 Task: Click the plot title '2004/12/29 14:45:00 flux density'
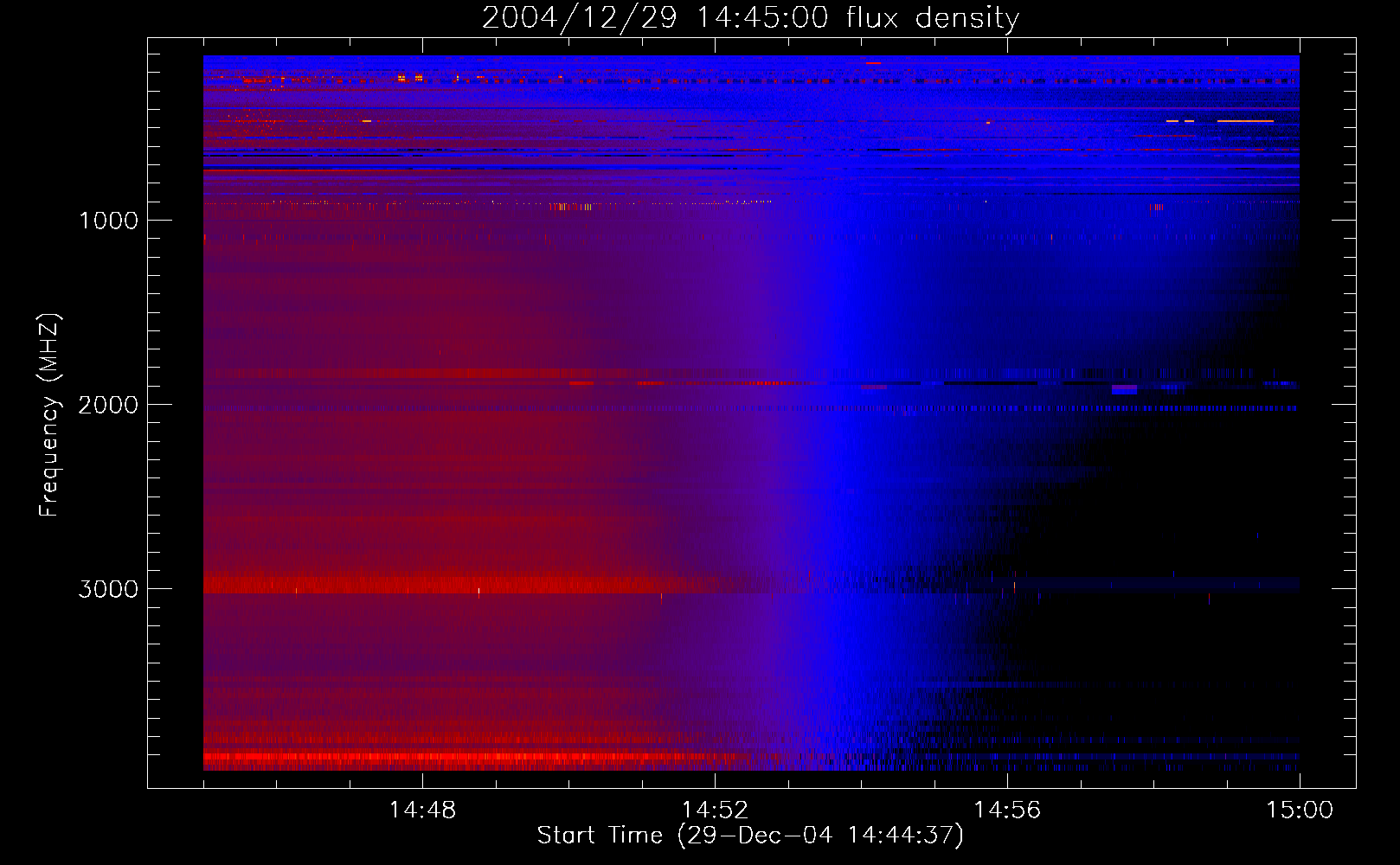[750, 18]
